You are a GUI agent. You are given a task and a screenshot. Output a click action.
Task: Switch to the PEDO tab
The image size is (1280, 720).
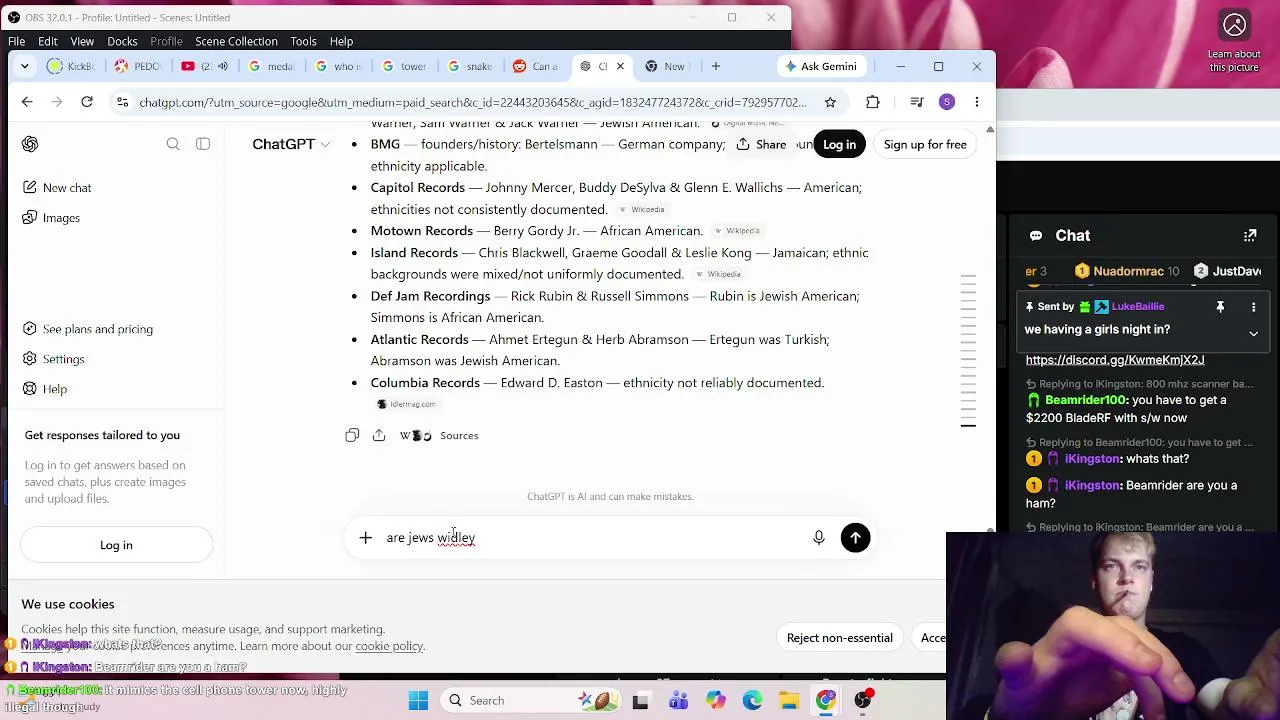tap(138, 66)
